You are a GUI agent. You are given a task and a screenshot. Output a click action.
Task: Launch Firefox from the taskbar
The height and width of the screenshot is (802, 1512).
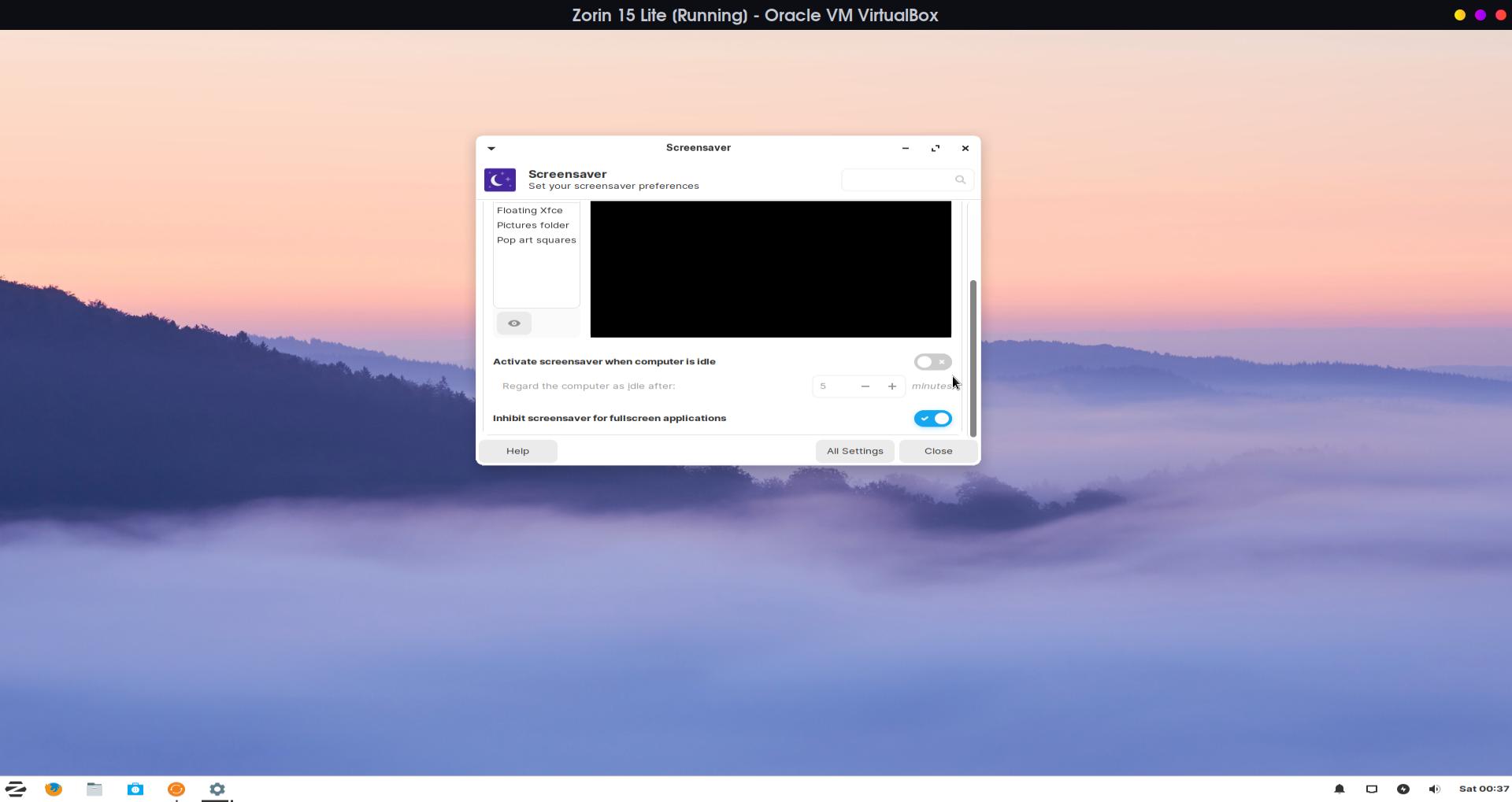point(54,789)
